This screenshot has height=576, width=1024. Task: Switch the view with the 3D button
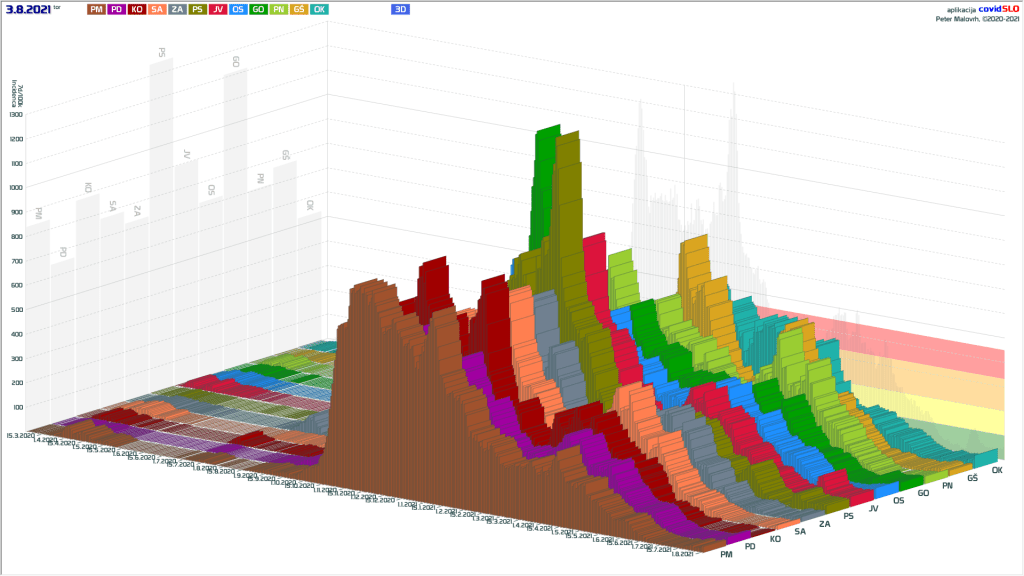[x=400, y=9]
